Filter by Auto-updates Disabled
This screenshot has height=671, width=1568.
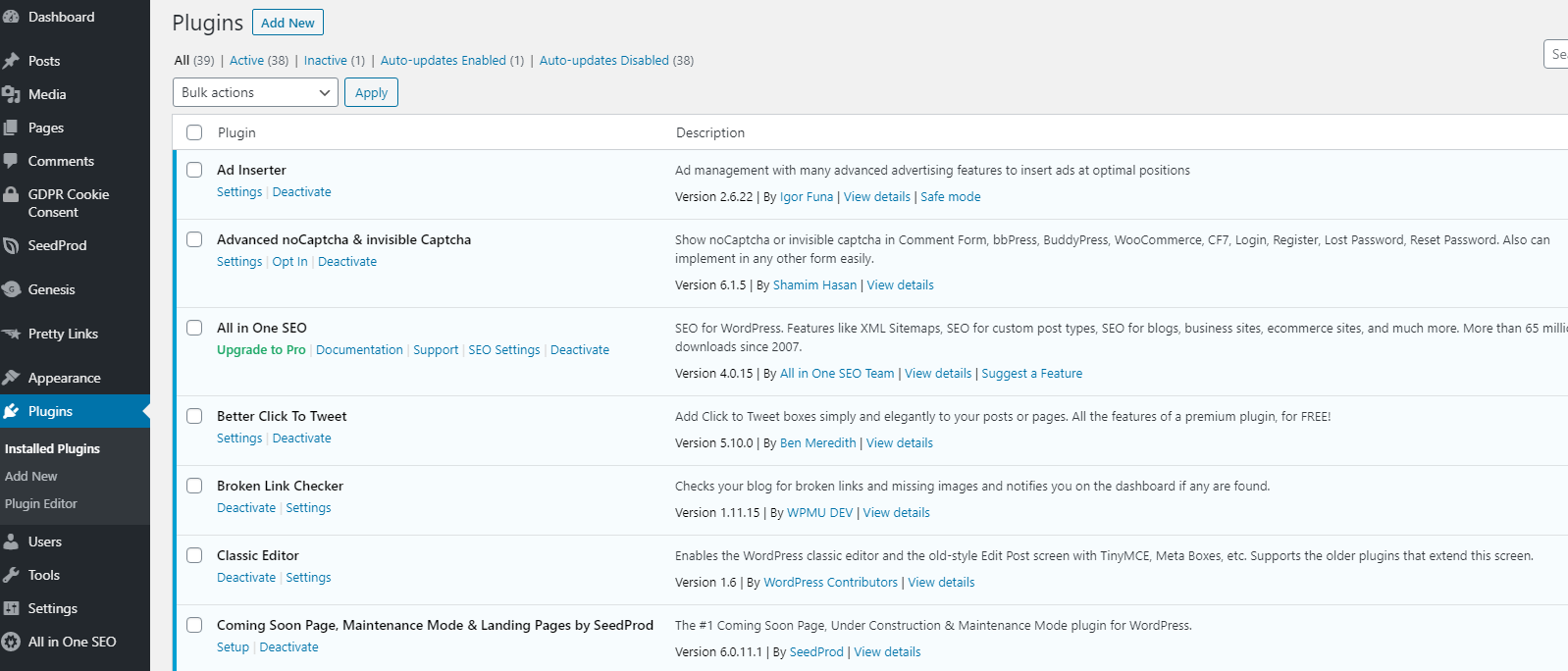[x=616, y=60]
